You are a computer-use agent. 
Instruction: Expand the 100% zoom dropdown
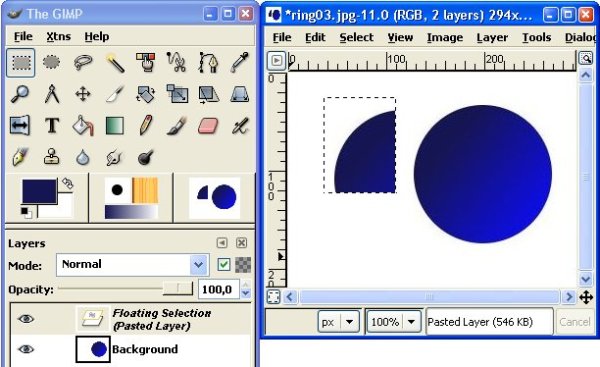[394, 322]
